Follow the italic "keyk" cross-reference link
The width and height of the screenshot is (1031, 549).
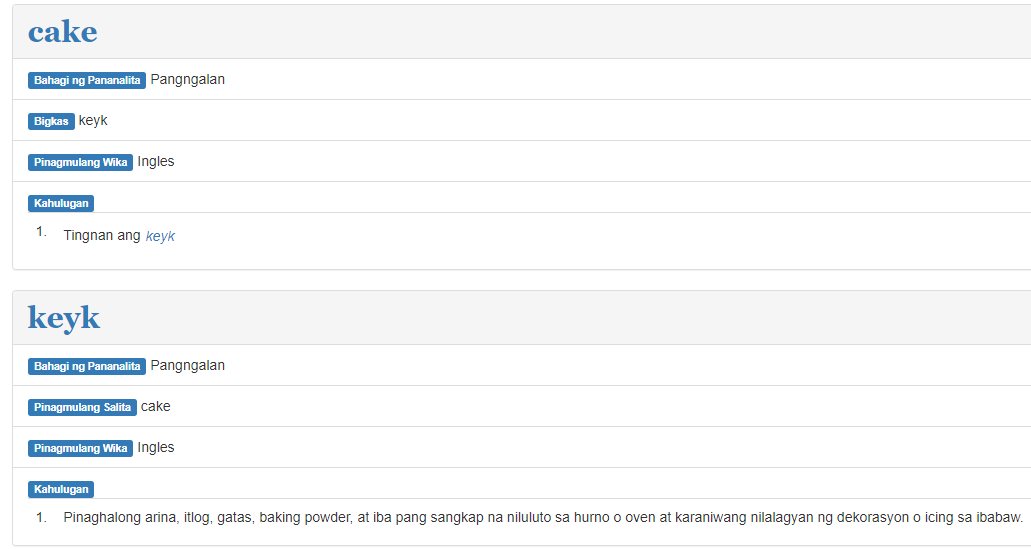click(160, 237)
